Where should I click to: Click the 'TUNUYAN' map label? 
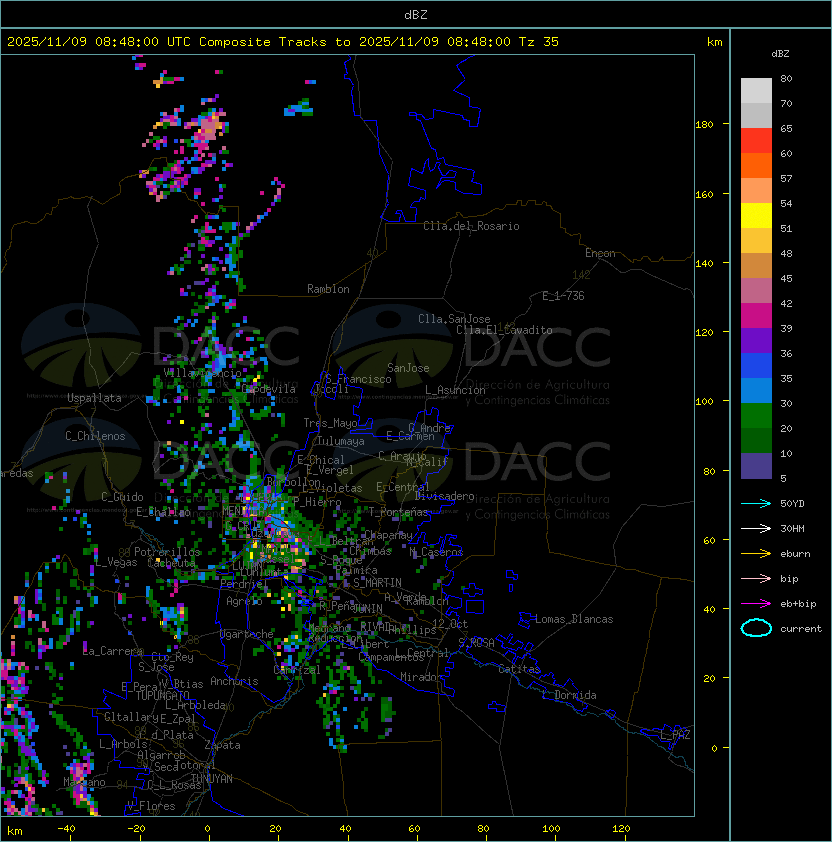point(212,779)
